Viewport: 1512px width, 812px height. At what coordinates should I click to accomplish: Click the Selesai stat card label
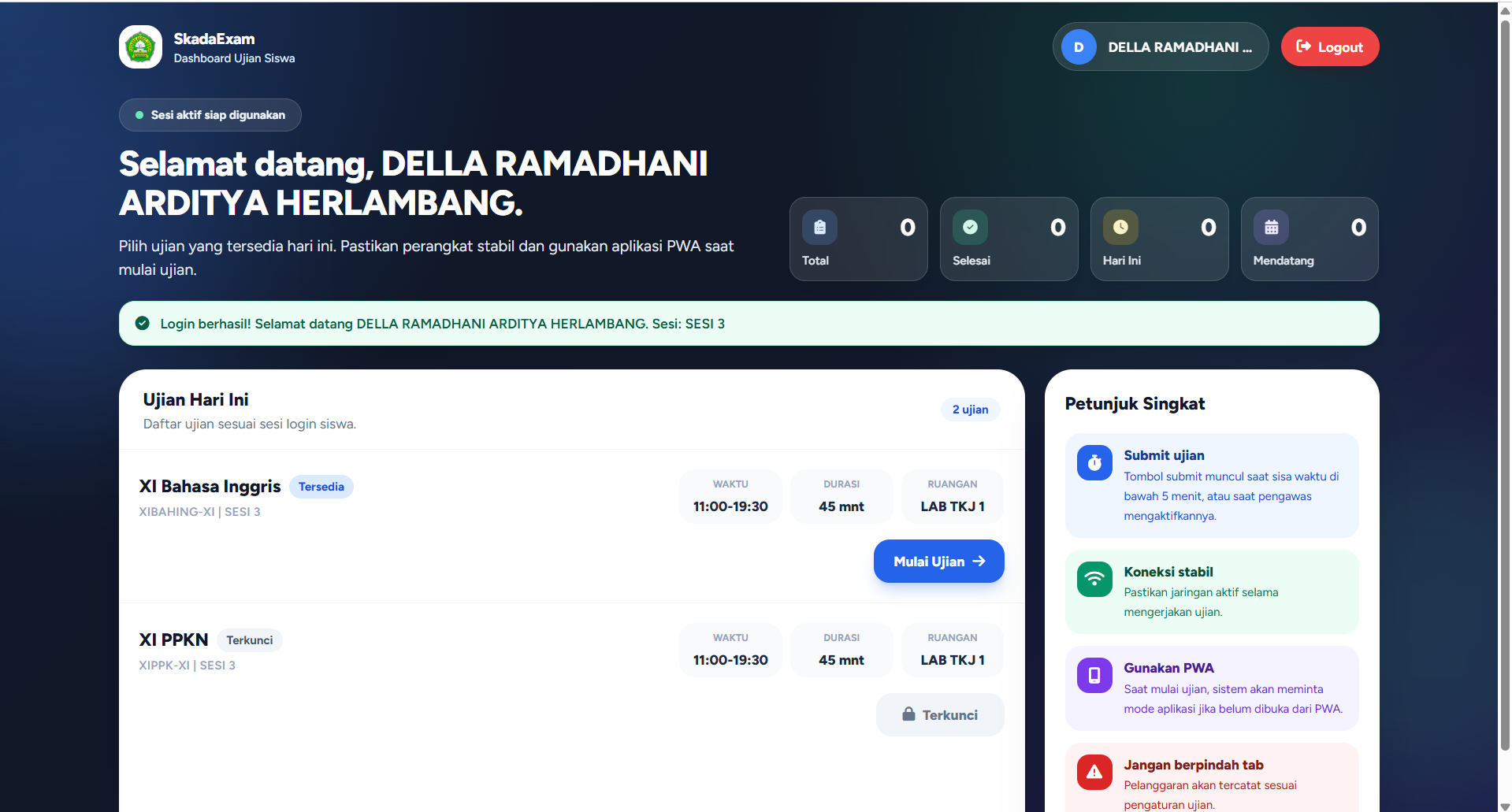pos(971,261)
